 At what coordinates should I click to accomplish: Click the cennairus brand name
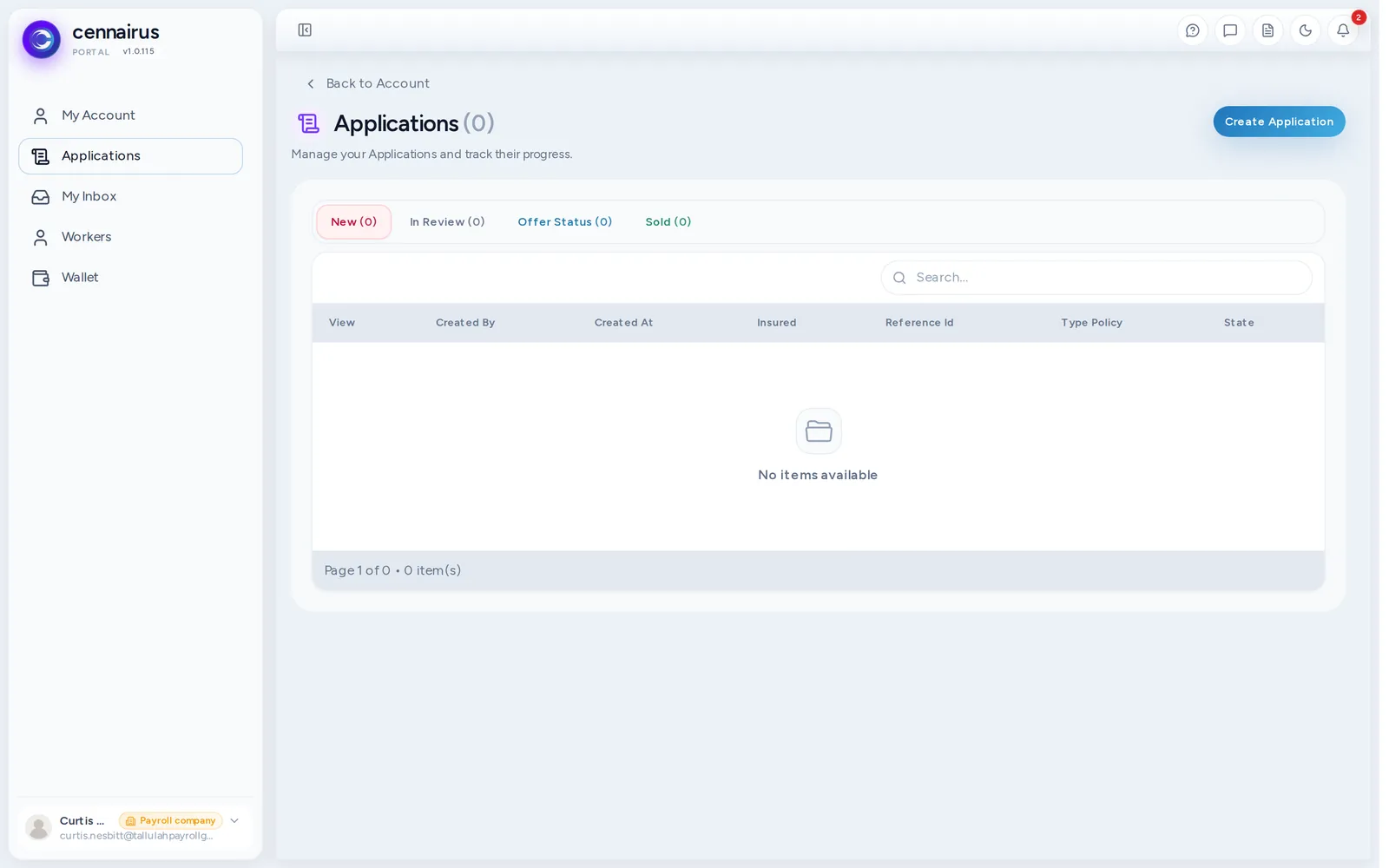point(115,32)
